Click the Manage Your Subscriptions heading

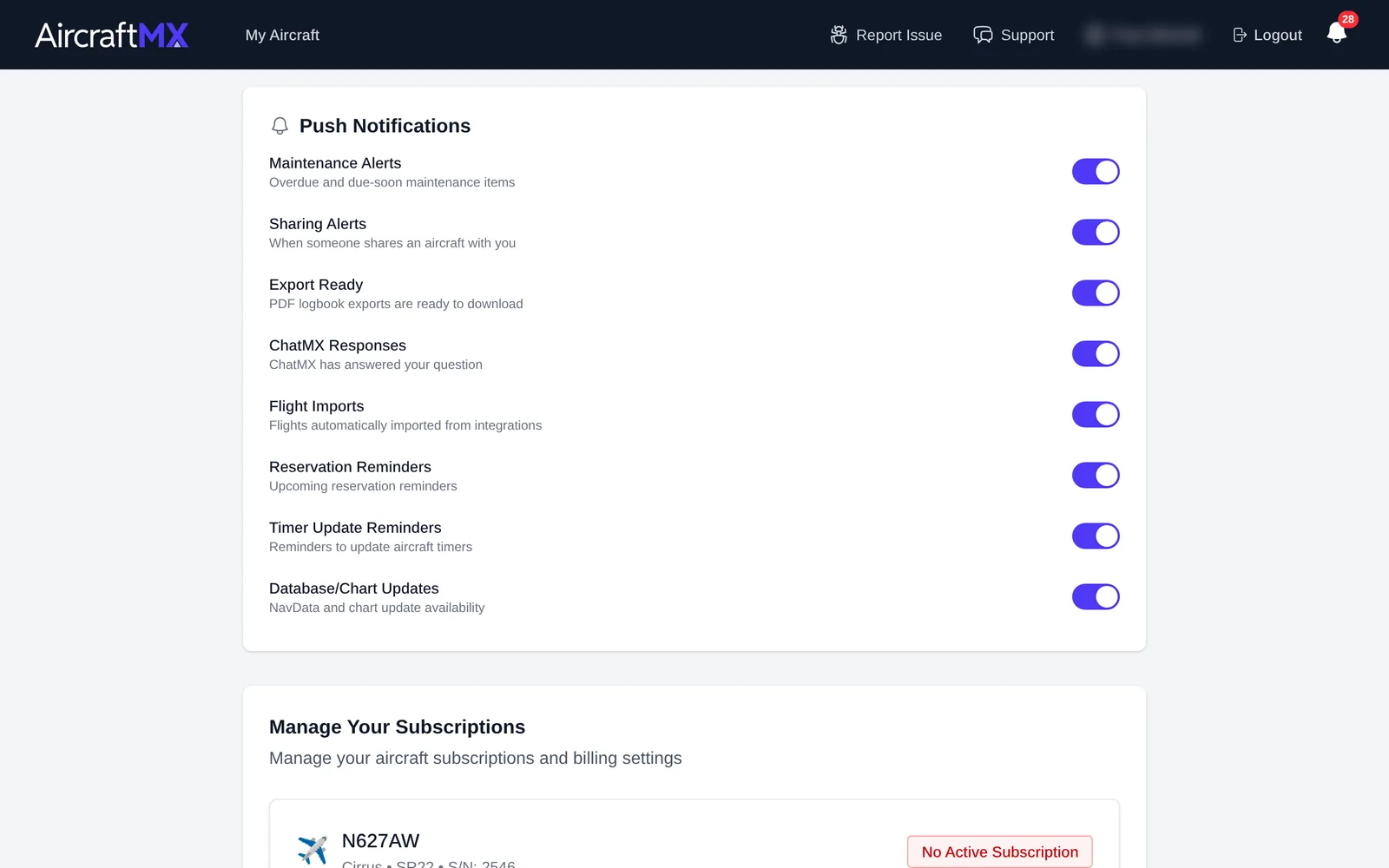[x=397, y=727]
